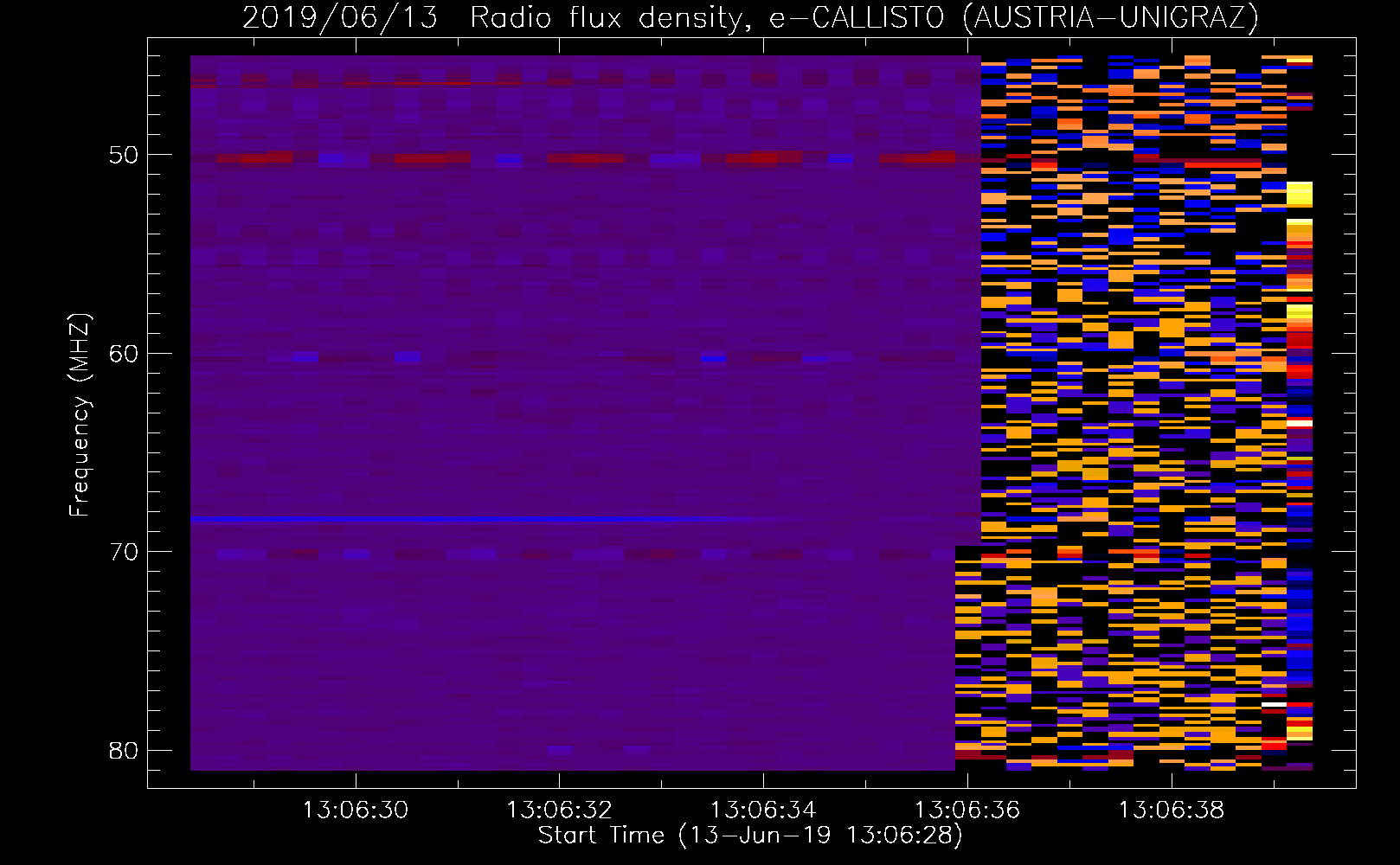This screenshot has width=1400, height=865.
Task: Click the 13:06:34 time tick label
Action: pyautogui.click(x=763, y=811)
